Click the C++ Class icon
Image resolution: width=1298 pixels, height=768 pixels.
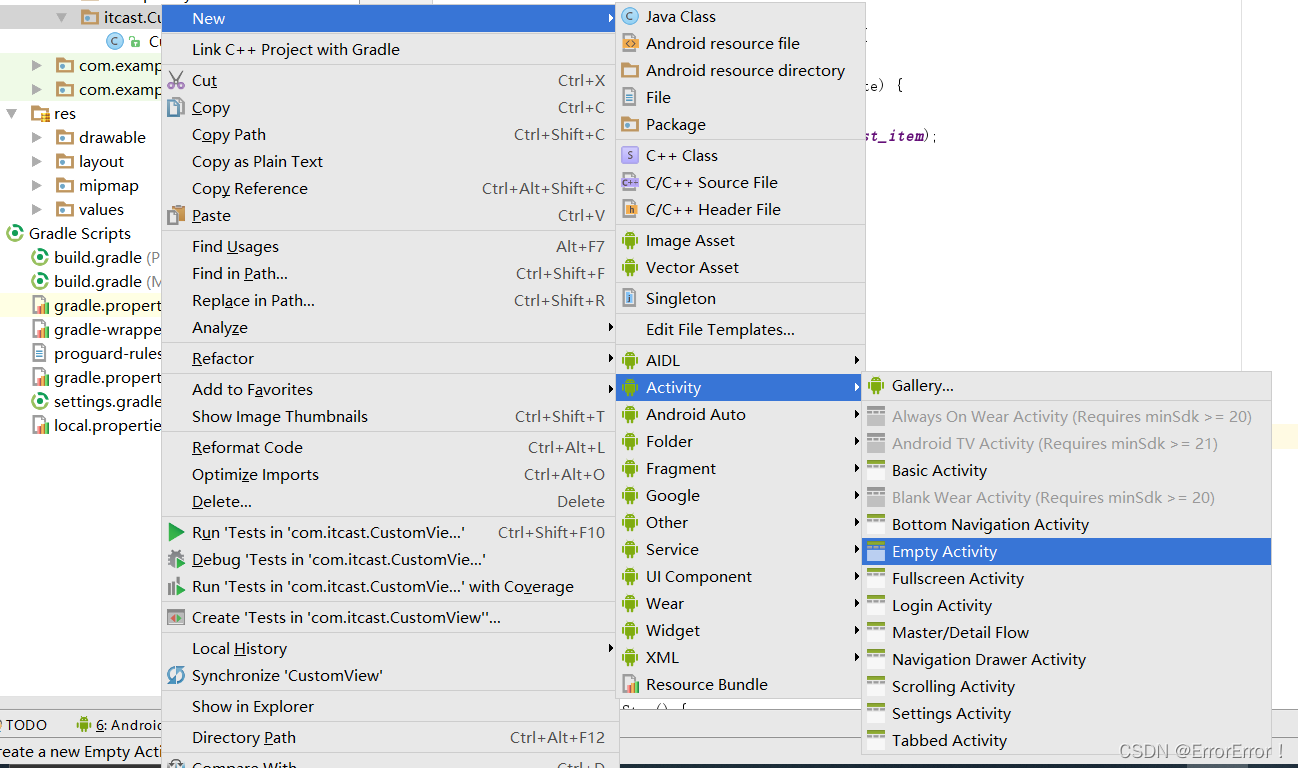630,155
